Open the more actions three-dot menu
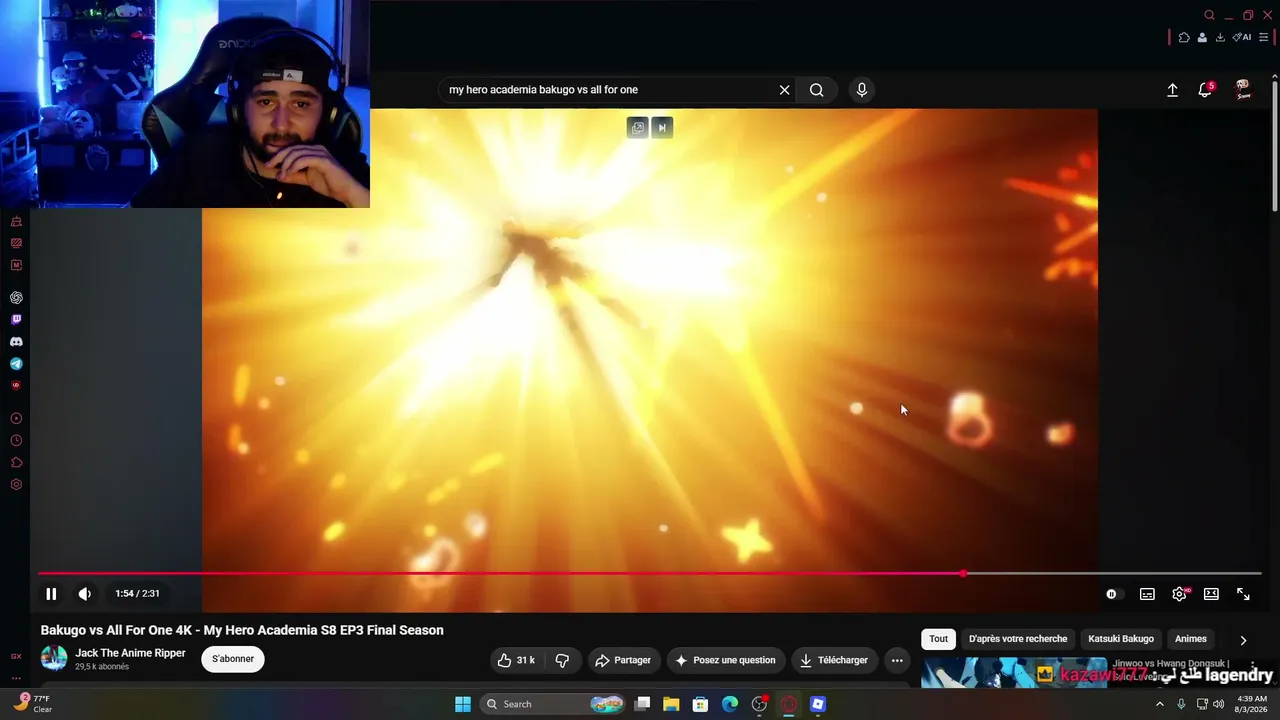1280x720 pixels. tap(897, 660)
